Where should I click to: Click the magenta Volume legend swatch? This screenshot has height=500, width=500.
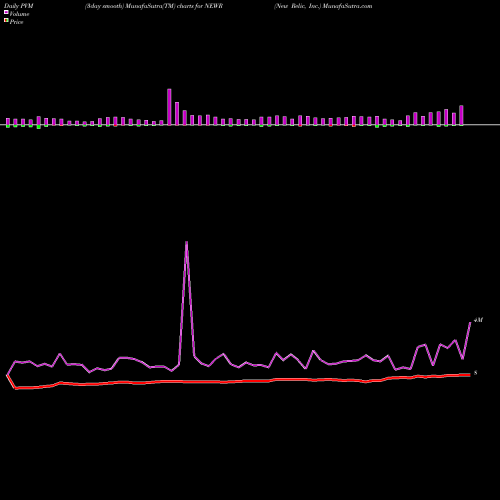tap(6, 12)
